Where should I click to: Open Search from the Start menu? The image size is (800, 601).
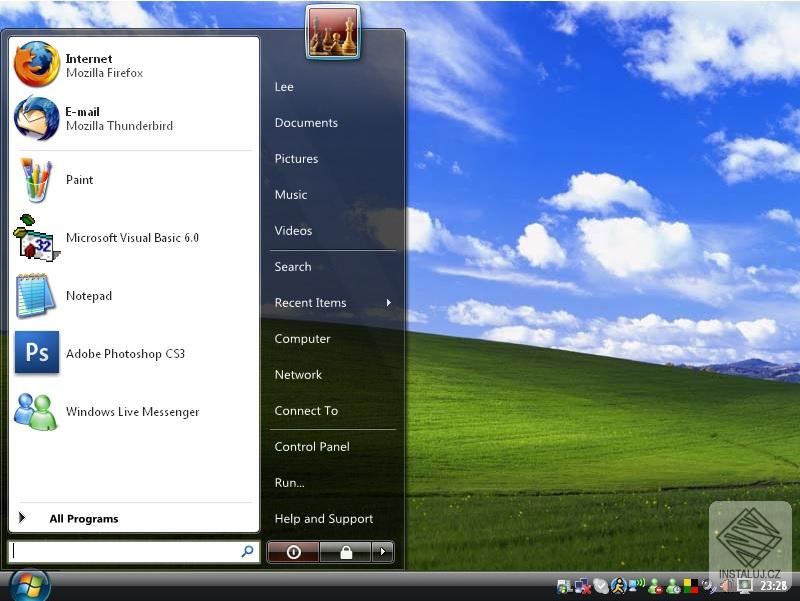click(293, 267)
